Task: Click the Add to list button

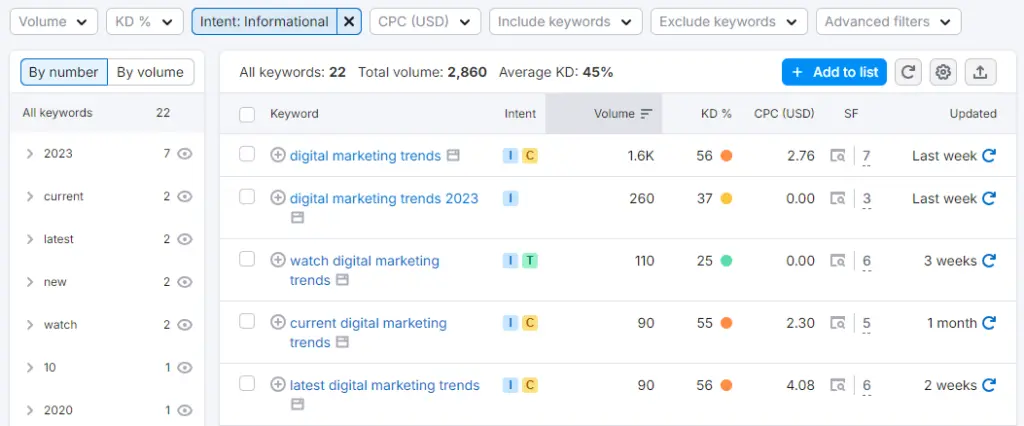Action: [834, 72]
